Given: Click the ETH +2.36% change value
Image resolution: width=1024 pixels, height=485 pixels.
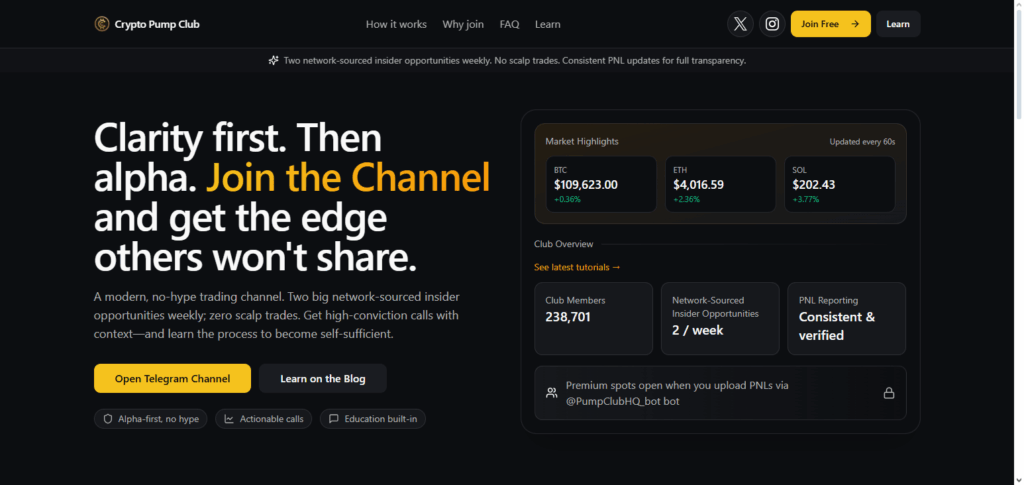Looking at the screenshot, I should coord(686,199).
